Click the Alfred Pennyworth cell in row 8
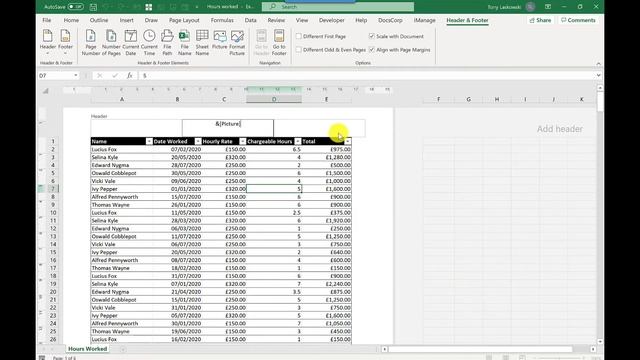The height and width of the screenshot is (360, 640). click(122, 197)
